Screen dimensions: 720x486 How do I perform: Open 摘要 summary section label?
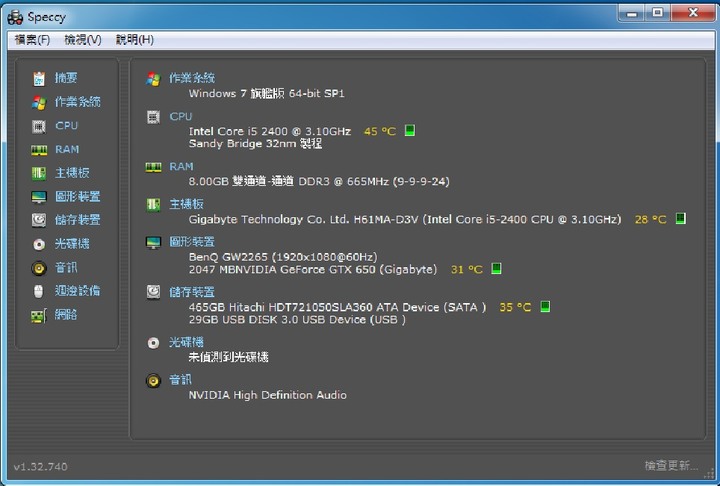(x=66, y=78)
